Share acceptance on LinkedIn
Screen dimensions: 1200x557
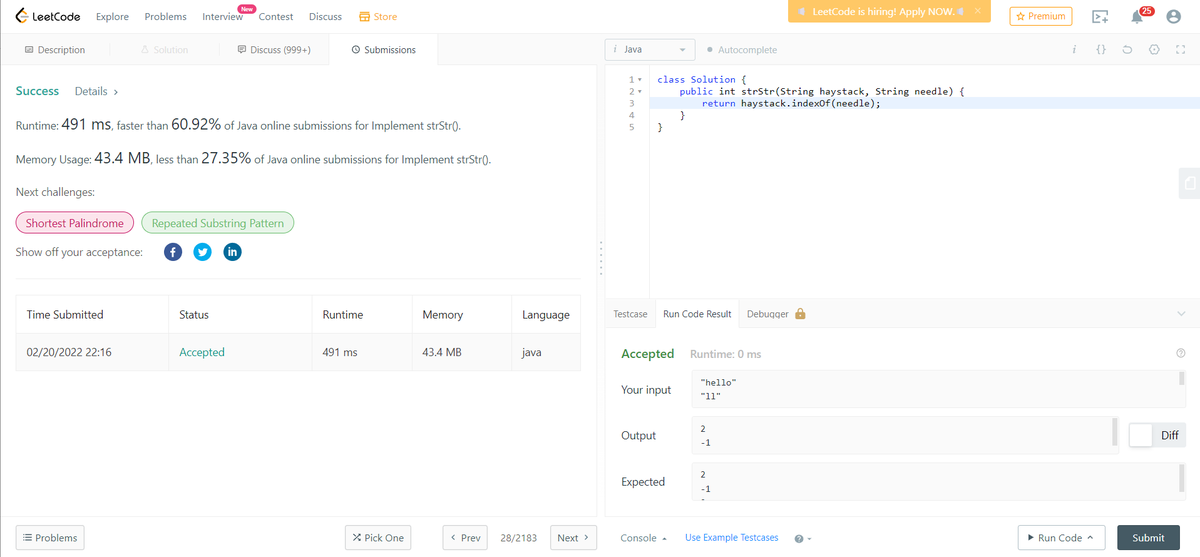232,252
